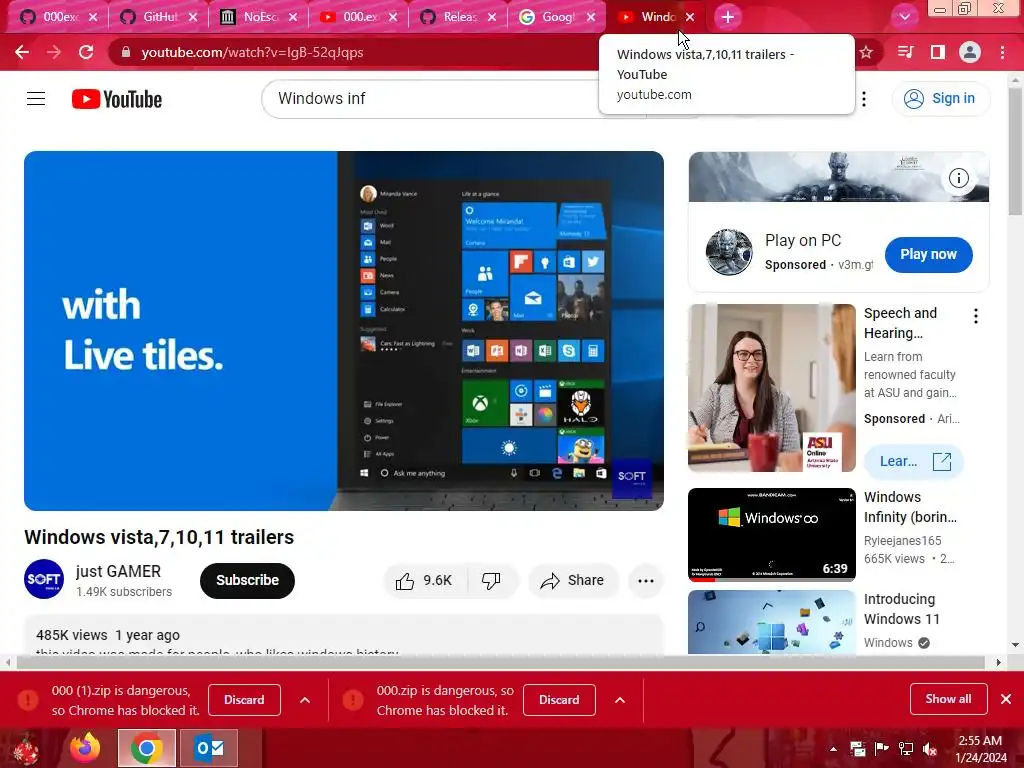Bookmark this page with the star icon
Viewport: 1024px width, 768px height.
point(866,52)
